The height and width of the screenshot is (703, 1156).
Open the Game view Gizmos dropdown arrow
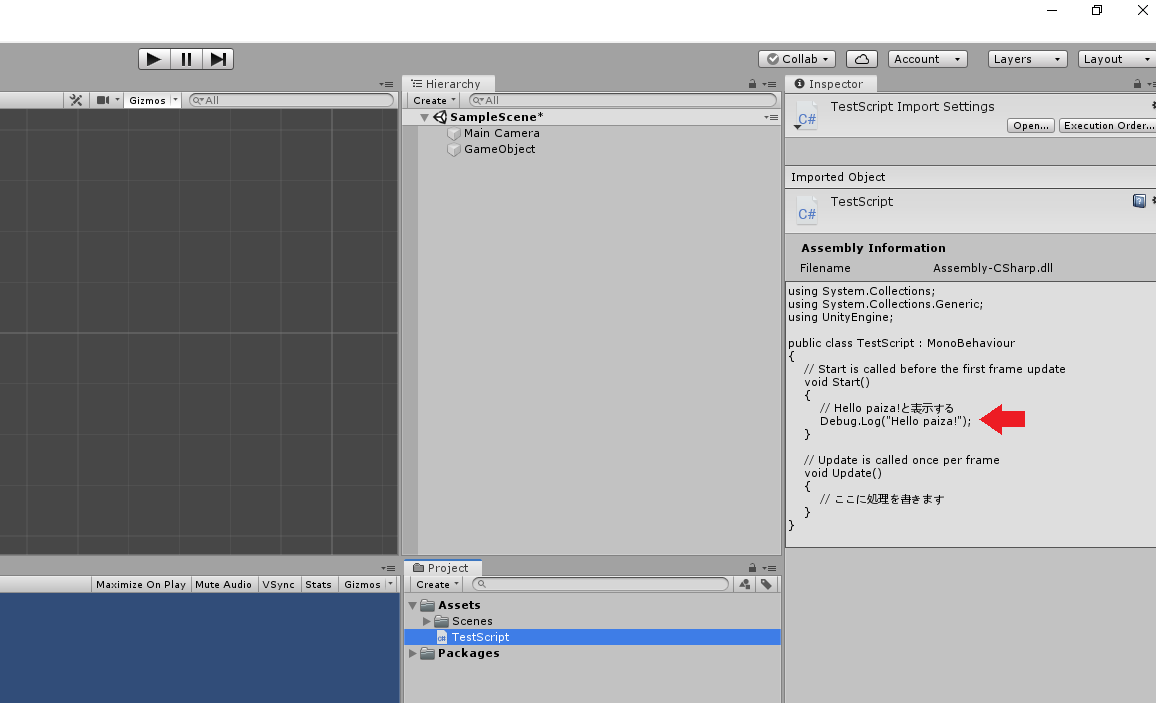pyautogui.click(x=391, y=584)
